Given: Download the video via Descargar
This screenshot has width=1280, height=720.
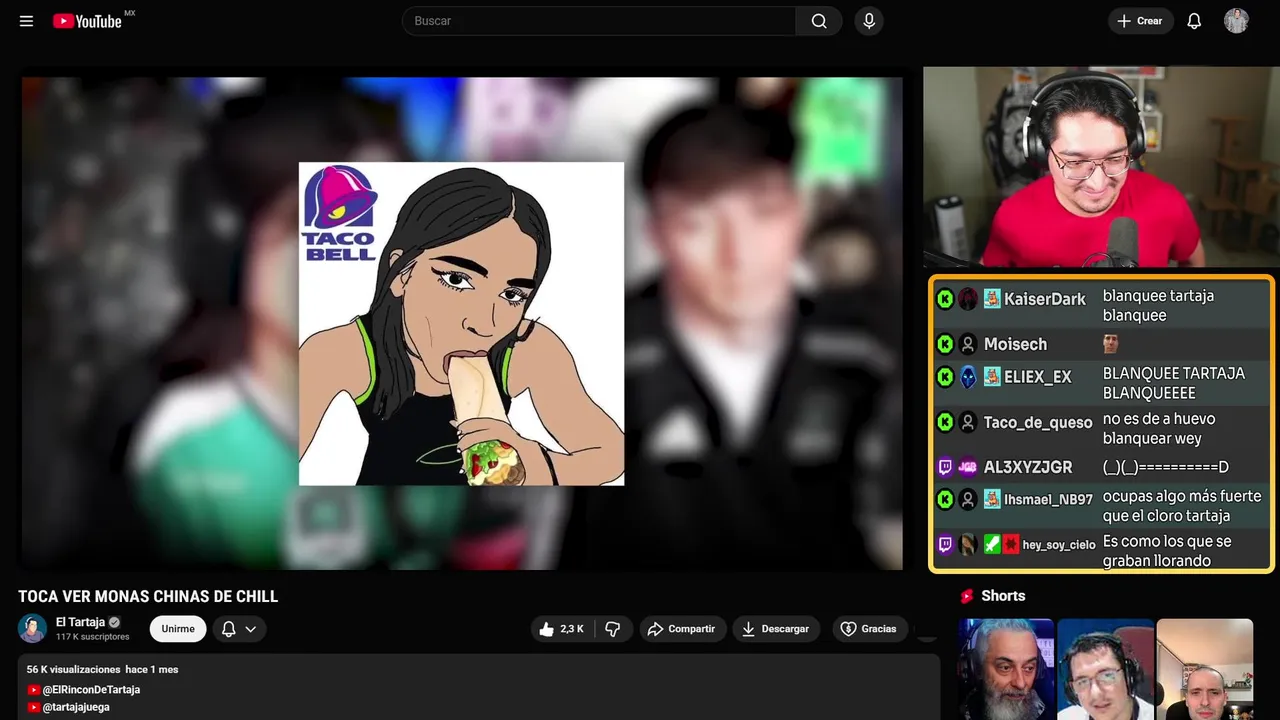Looking at the screenshot, I should (776, 629).
